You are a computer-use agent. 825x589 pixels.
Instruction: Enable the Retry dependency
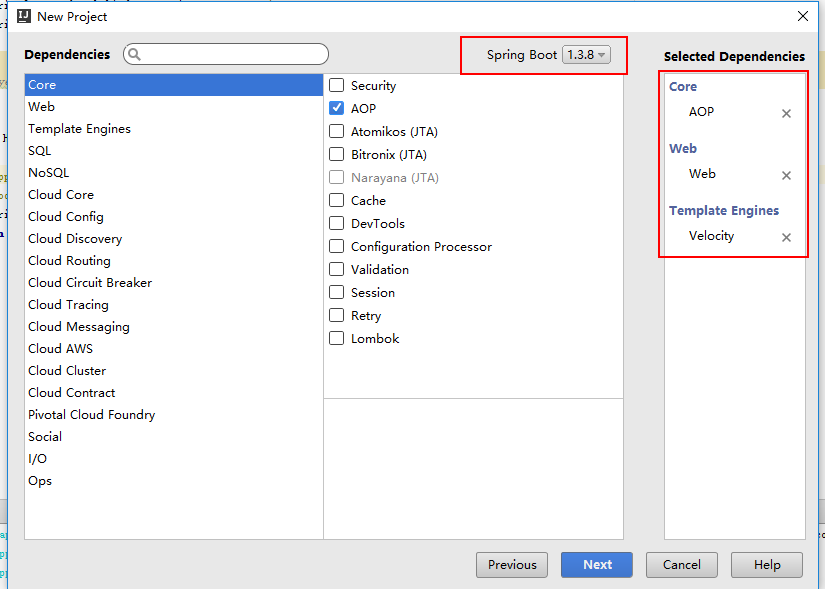pyautogui.click(x=336, y=315)
